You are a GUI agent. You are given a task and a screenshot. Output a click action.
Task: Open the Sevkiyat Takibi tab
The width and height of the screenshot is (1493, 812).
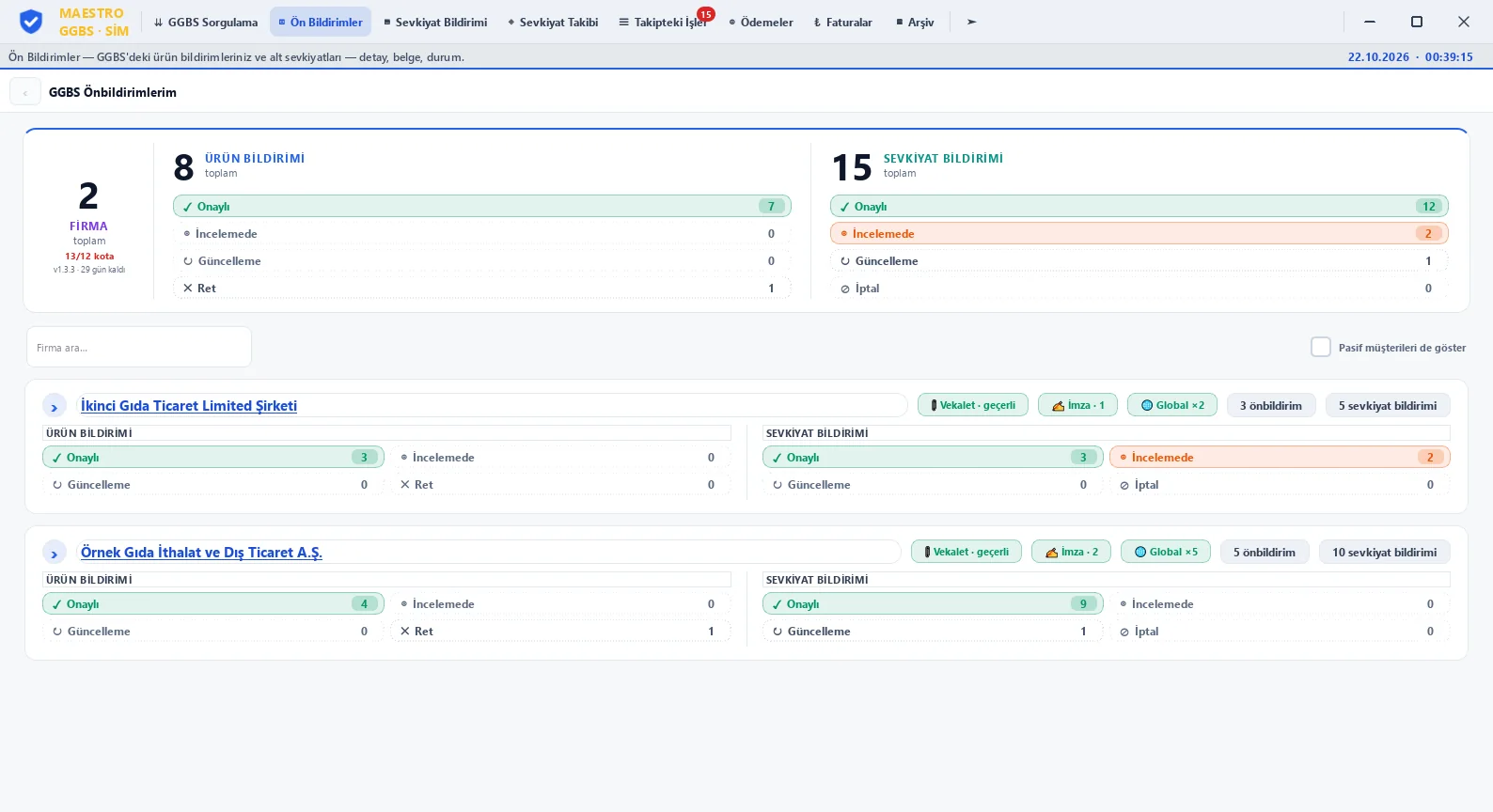pos(553,22)
